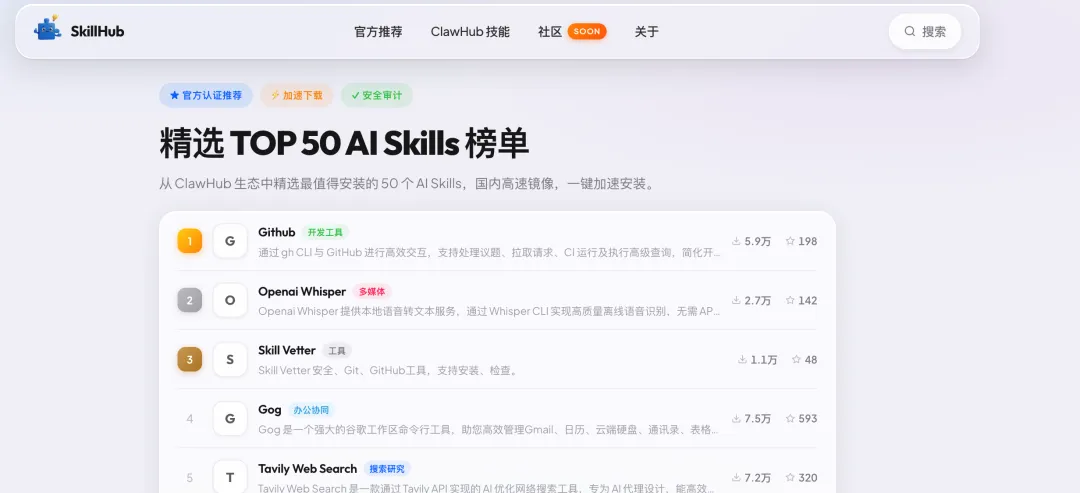Click the subtitle starting 从 ClawHub 生态中
This screenshot has height=493, width=1080.
407,185
